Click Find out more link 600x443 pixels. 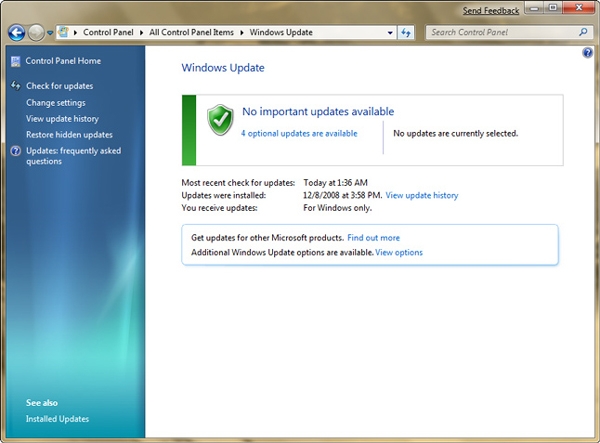[373, 238]
